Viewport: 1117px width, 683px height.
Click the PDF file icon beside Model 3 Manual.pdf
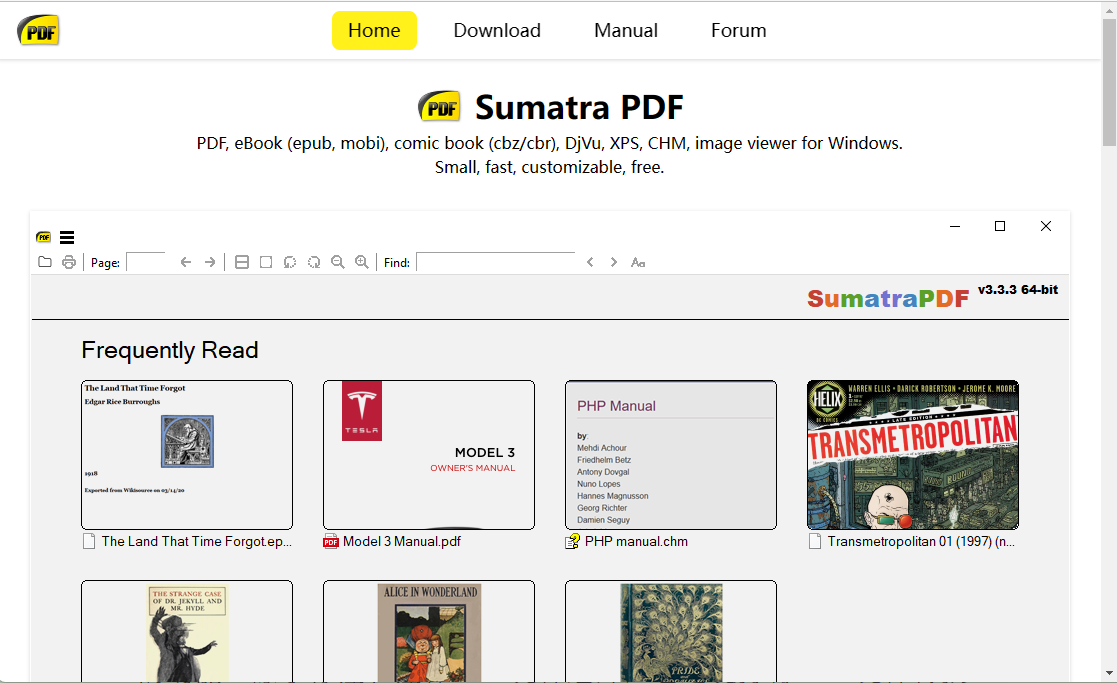click(331, 542)
